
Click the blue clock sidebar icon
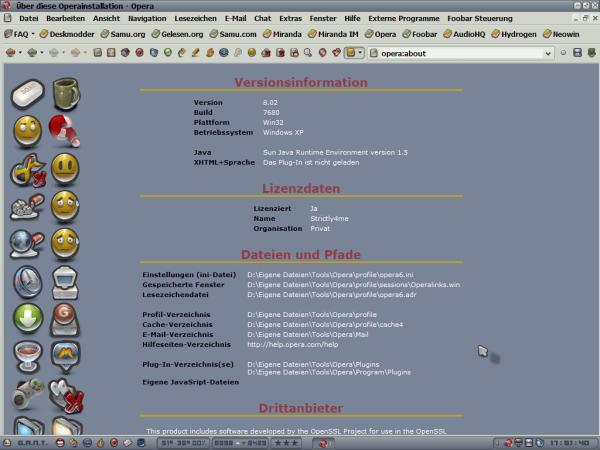28,282
